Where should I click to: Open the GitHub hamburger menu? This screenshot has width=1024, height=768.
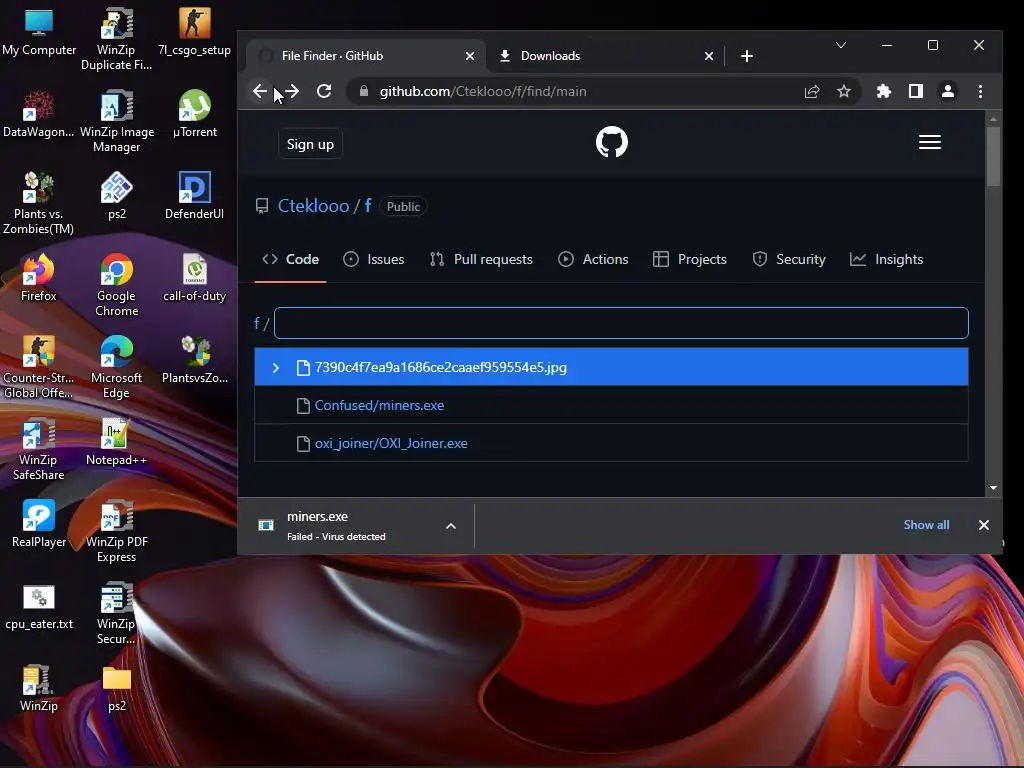click(930, 142)
